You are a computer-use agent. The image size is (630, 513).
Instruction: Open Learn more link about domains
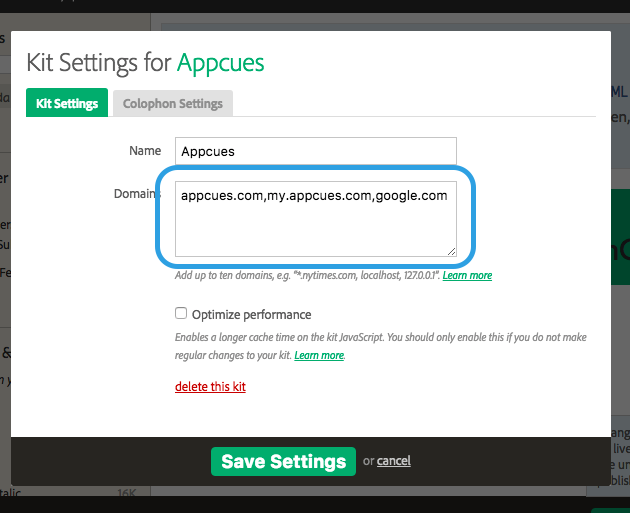tap(467, 275)
